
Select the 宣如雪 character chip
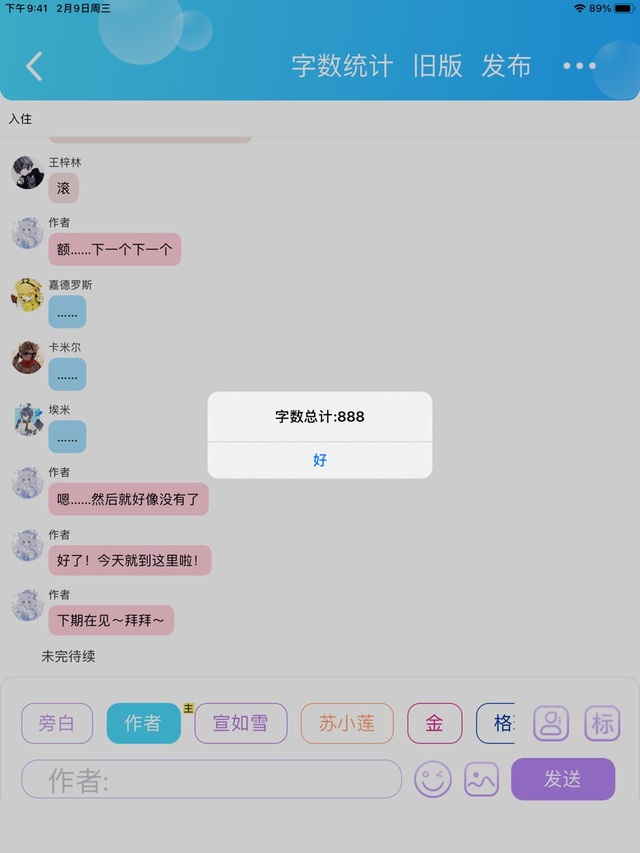tap(241, 724)
